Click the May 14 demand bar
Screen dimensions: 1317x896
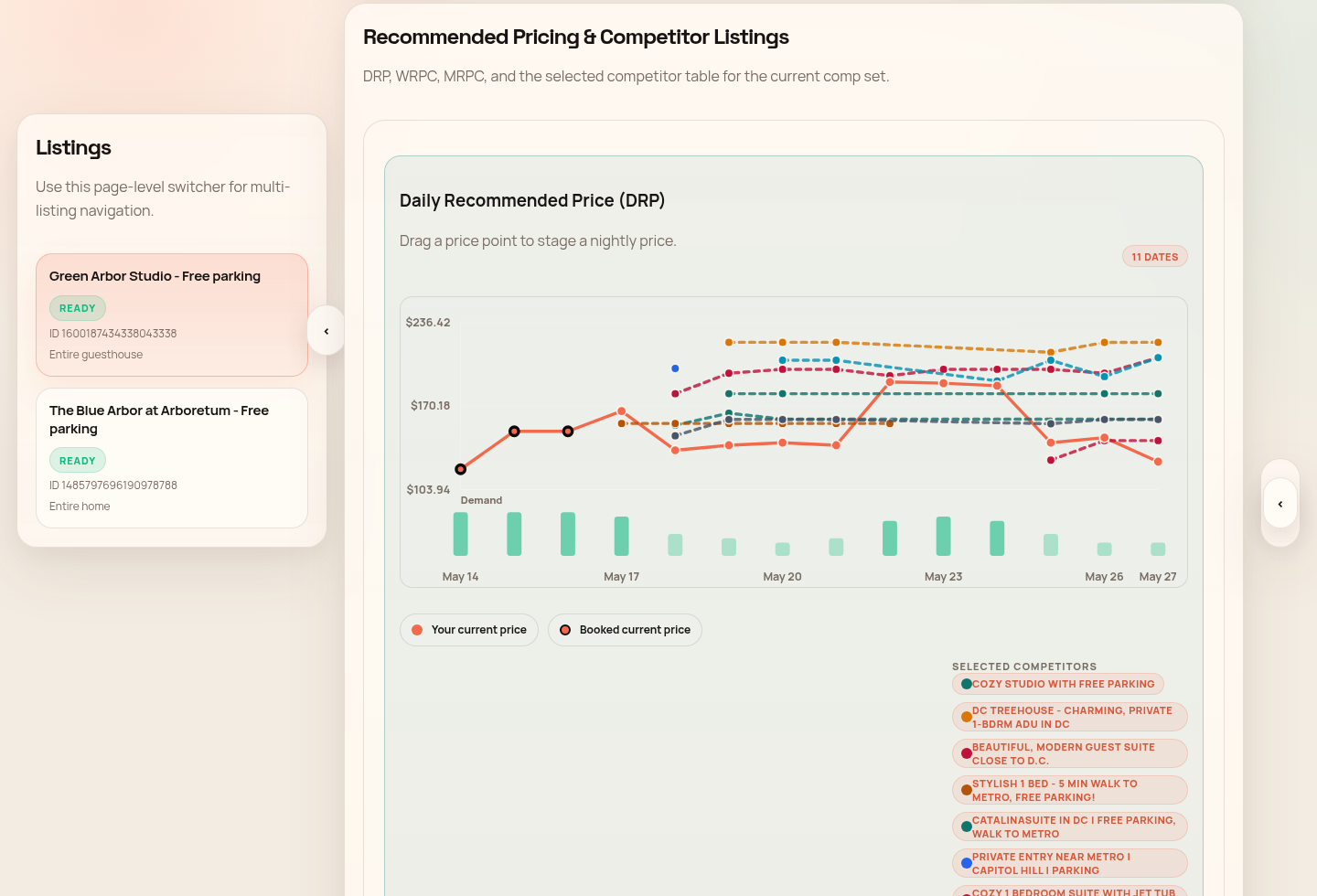[461, 534]
